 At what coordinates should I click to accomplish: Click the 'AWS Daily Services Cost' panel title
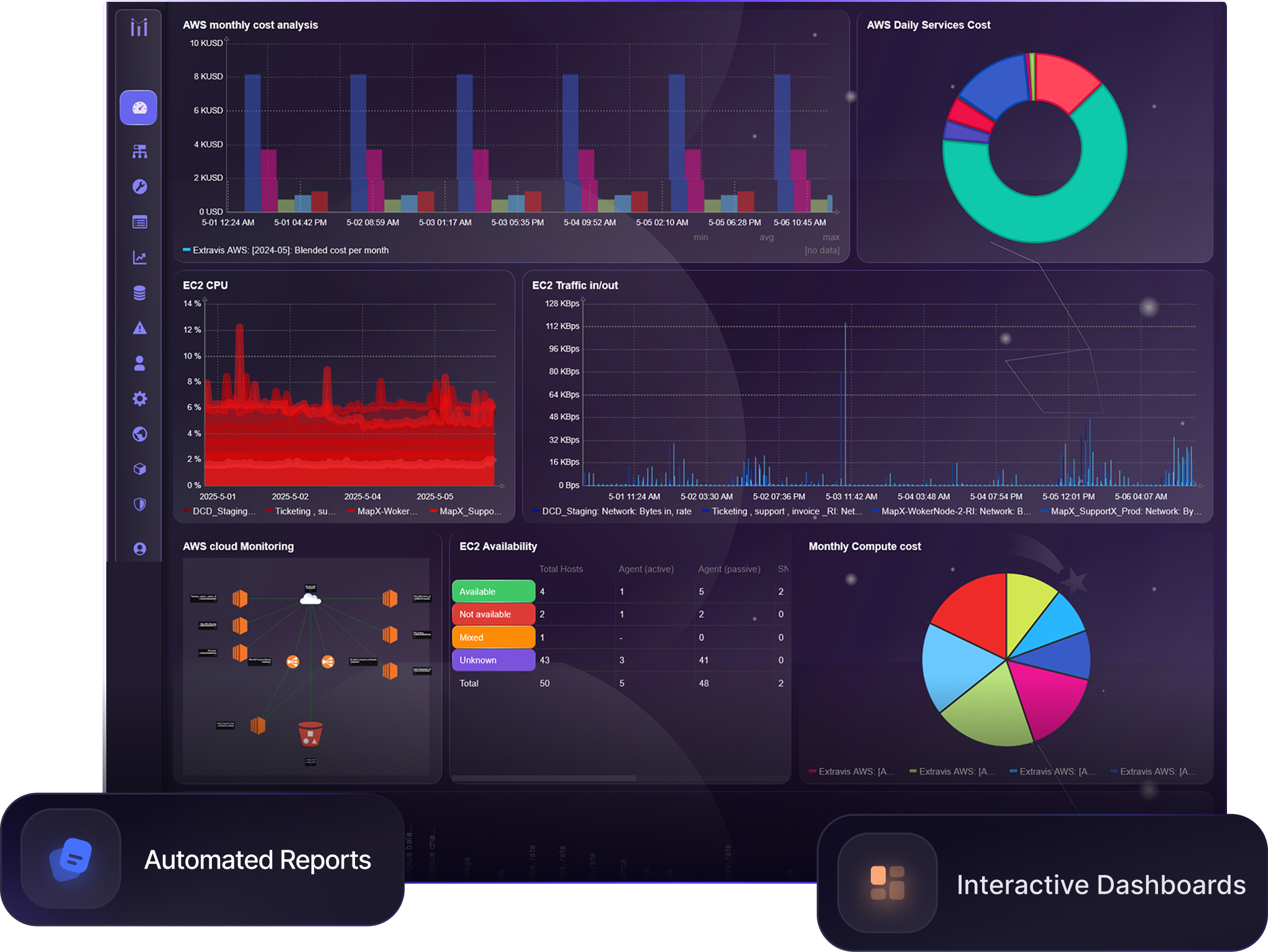[x=929, y=25]
